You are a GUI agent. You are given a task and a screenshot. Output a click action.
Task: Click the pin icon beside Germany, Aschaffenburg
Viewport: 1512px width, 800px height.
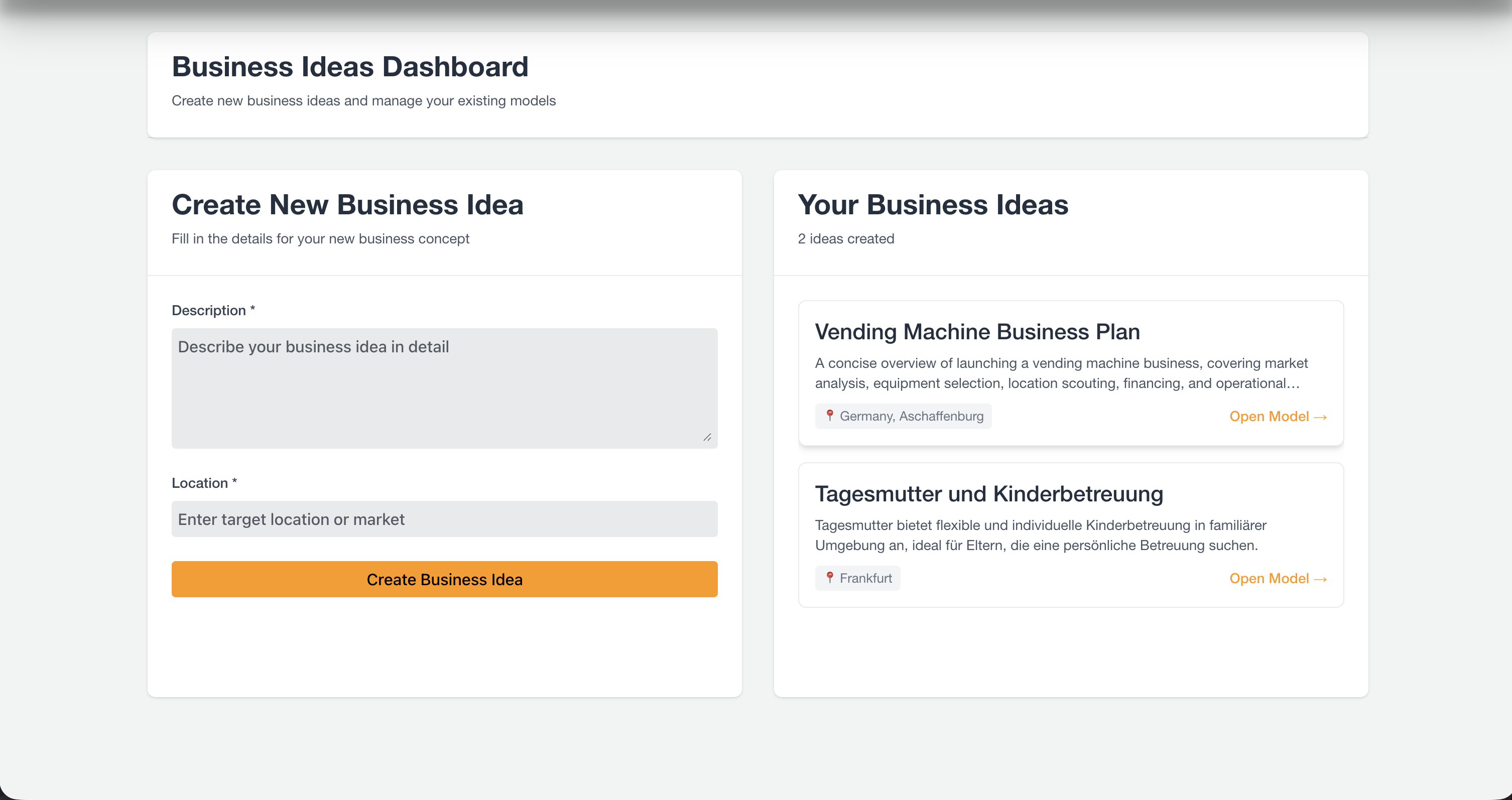(x=829, y=416)
